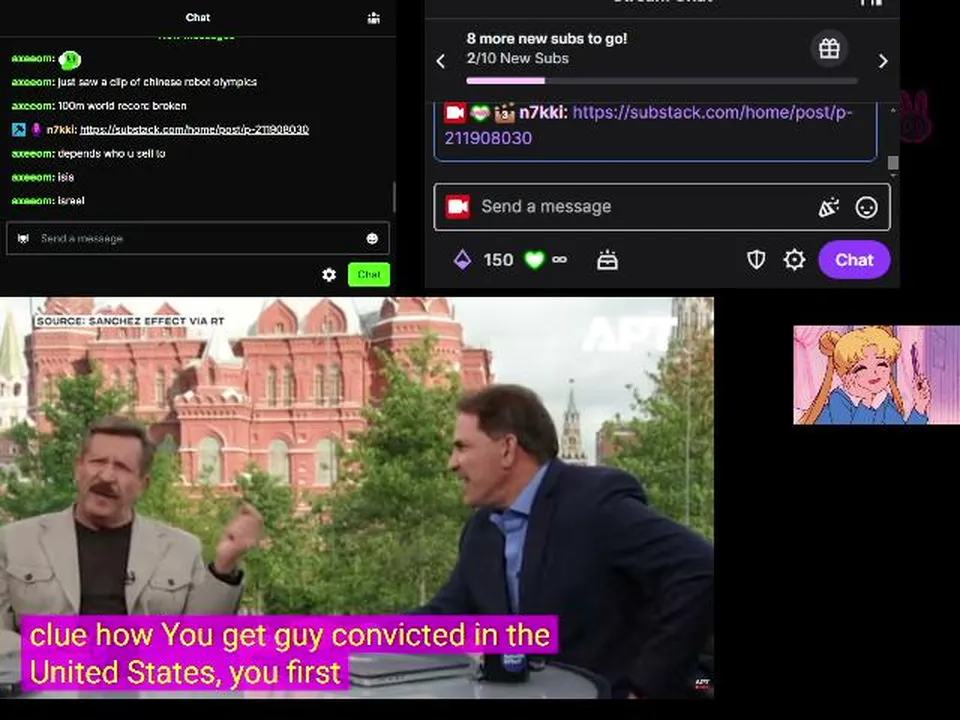Click the Sailor Moon anime thumbnail
The width and height of the screenshot is (960, 720).
876,375
